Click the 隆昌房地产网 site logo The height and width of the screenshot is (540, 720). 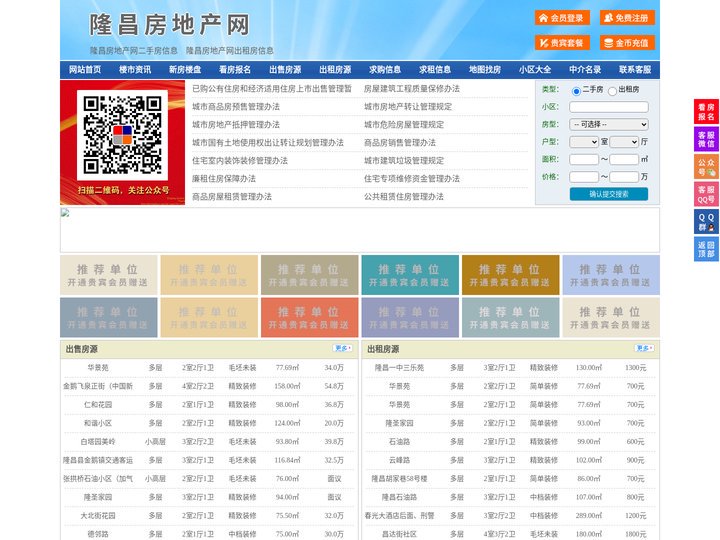click(169, 24)
